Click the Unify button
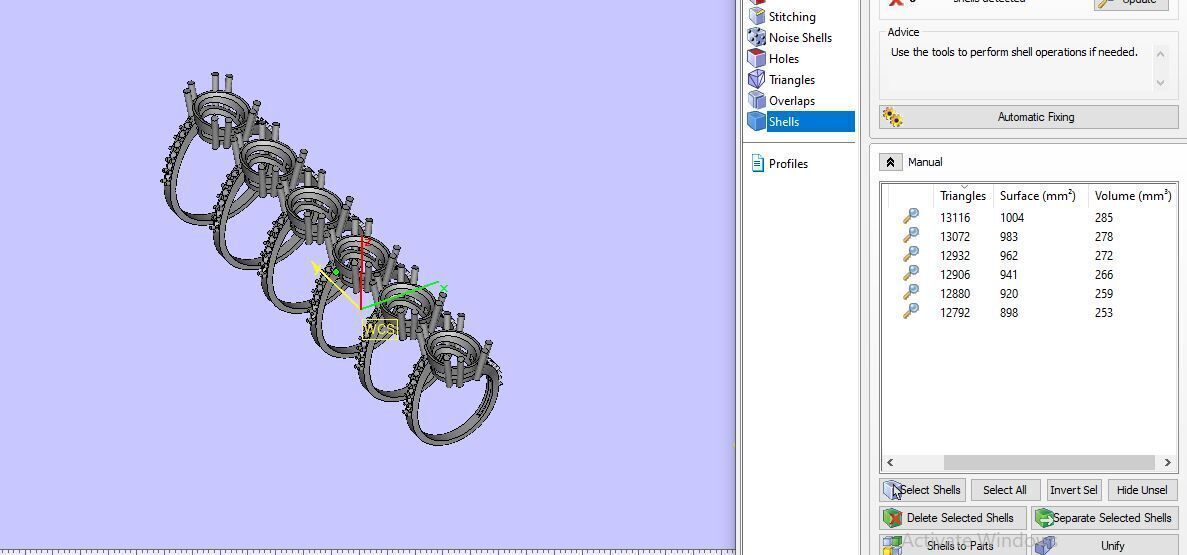The height and width of the screenshot is (555, 1187). pyautogui.click(x=1104, y=545)
